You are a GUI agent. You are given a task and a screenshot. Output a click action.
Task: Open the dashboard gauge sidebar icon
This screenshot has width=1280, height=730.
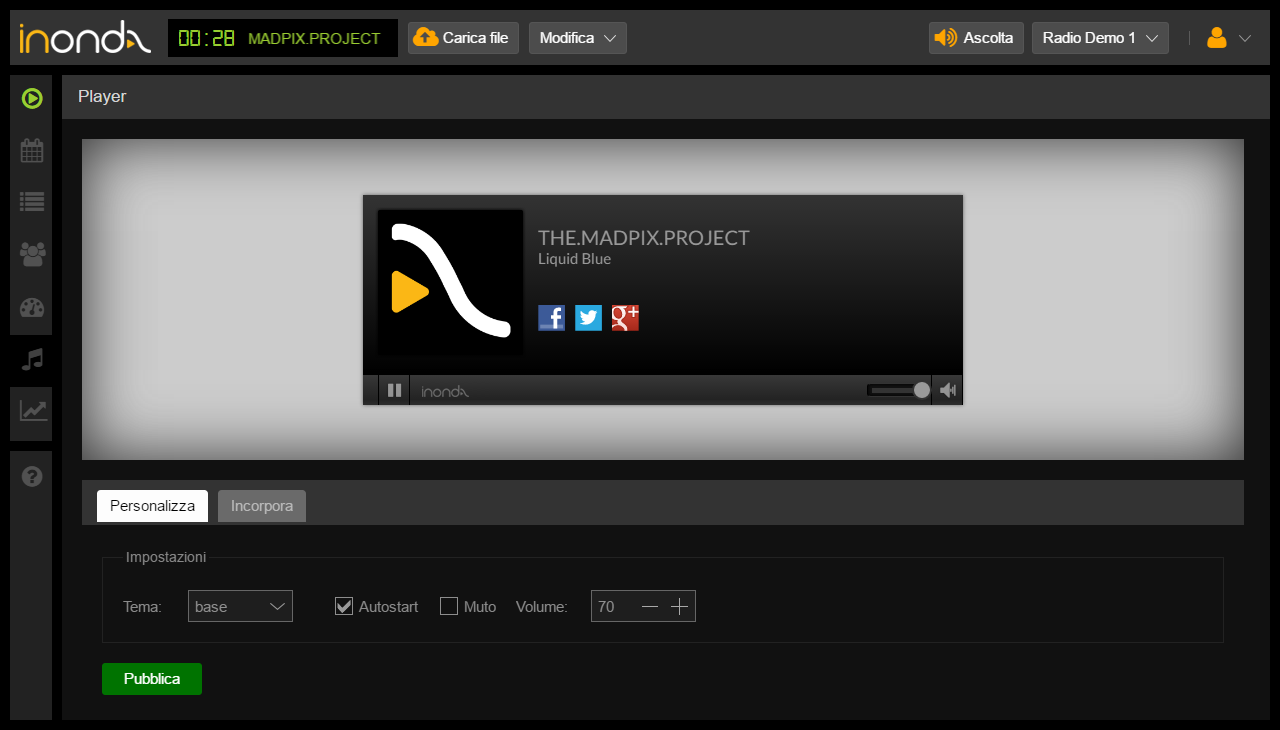[x=32, y=307]
